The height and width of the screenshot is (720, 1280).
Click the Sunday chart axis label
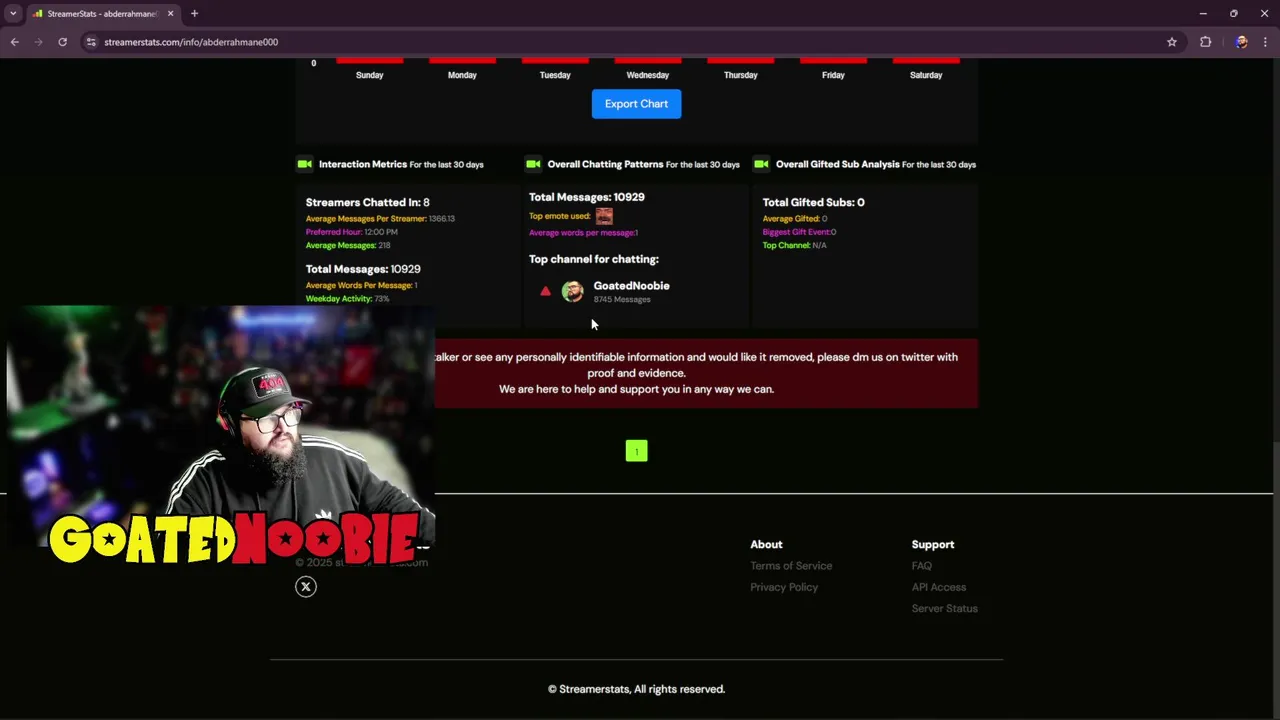pos(369,75)
